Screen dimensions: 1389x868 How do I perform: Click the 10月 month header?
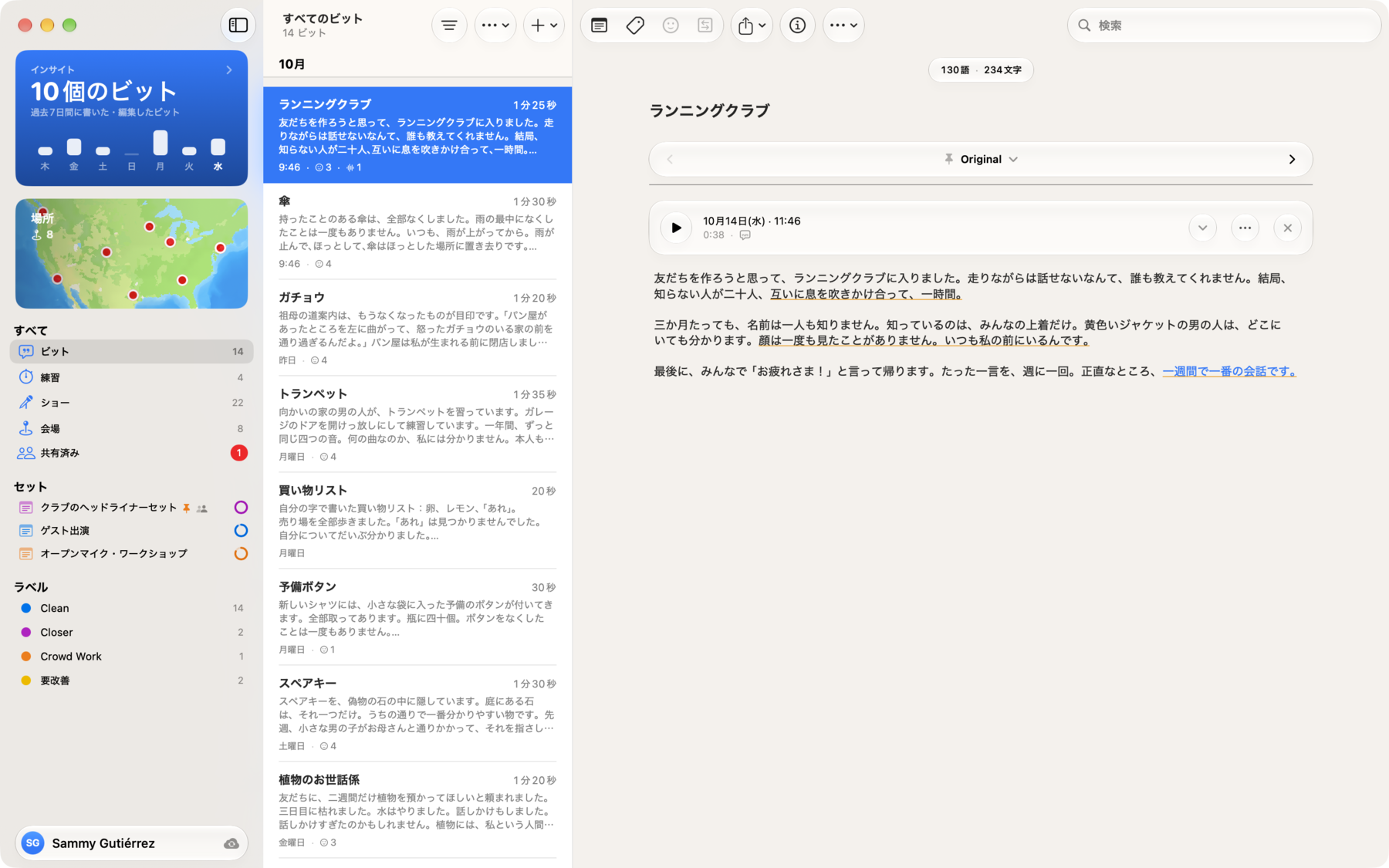[292, 64]
